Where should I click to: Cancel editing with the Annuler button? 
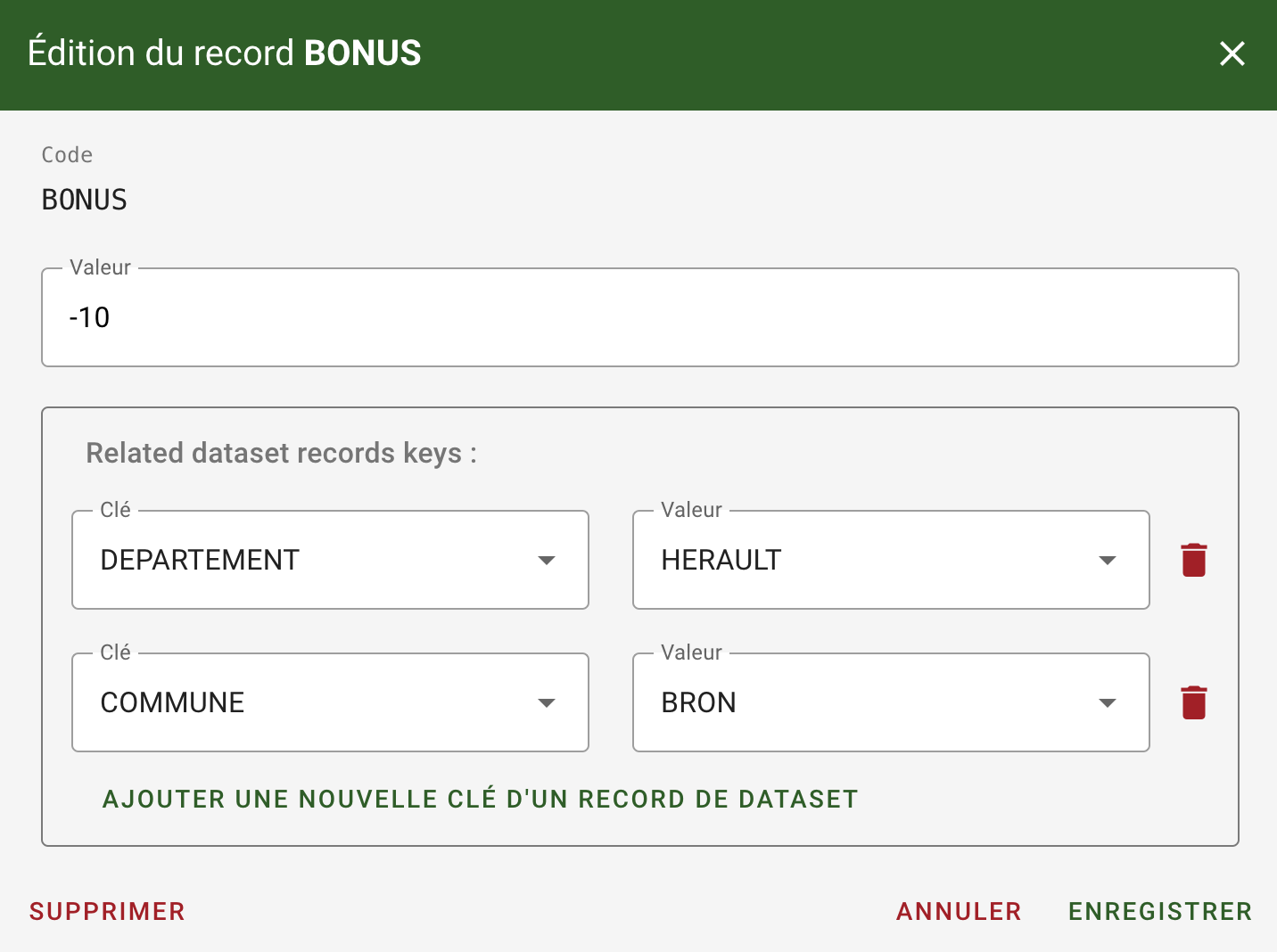(959, 911)
